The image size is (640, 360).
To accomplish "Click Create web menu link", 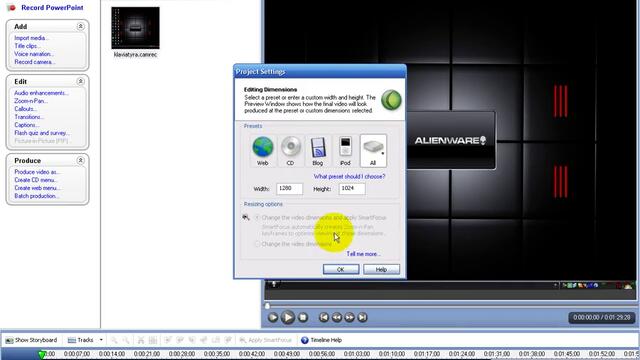I will click(x=37, y=188).
